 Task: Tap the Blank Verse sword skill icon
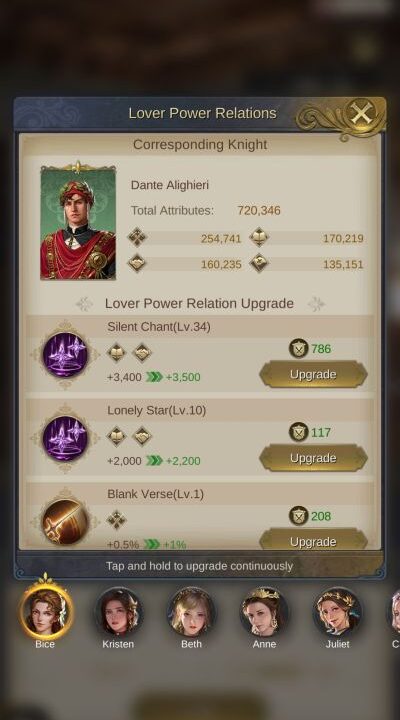click(65, 522)
